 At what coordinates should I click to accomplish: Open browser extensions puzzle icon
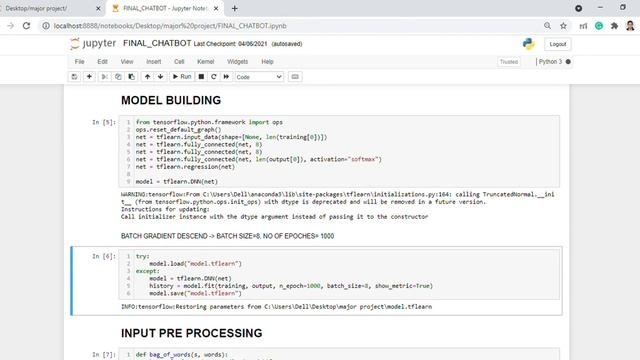[x=614, y=26]
